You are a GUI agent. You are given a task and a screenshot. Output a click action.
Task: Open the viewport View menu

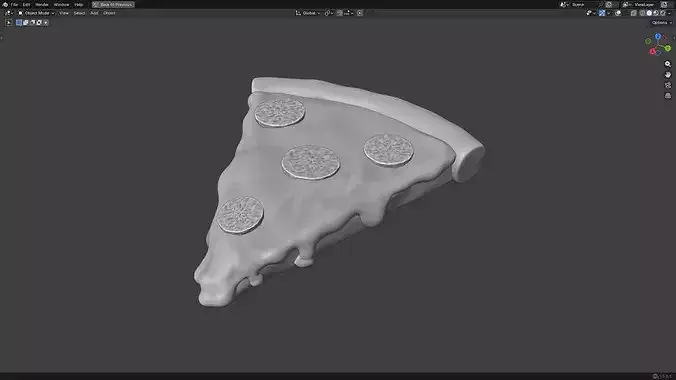point(64,13)
